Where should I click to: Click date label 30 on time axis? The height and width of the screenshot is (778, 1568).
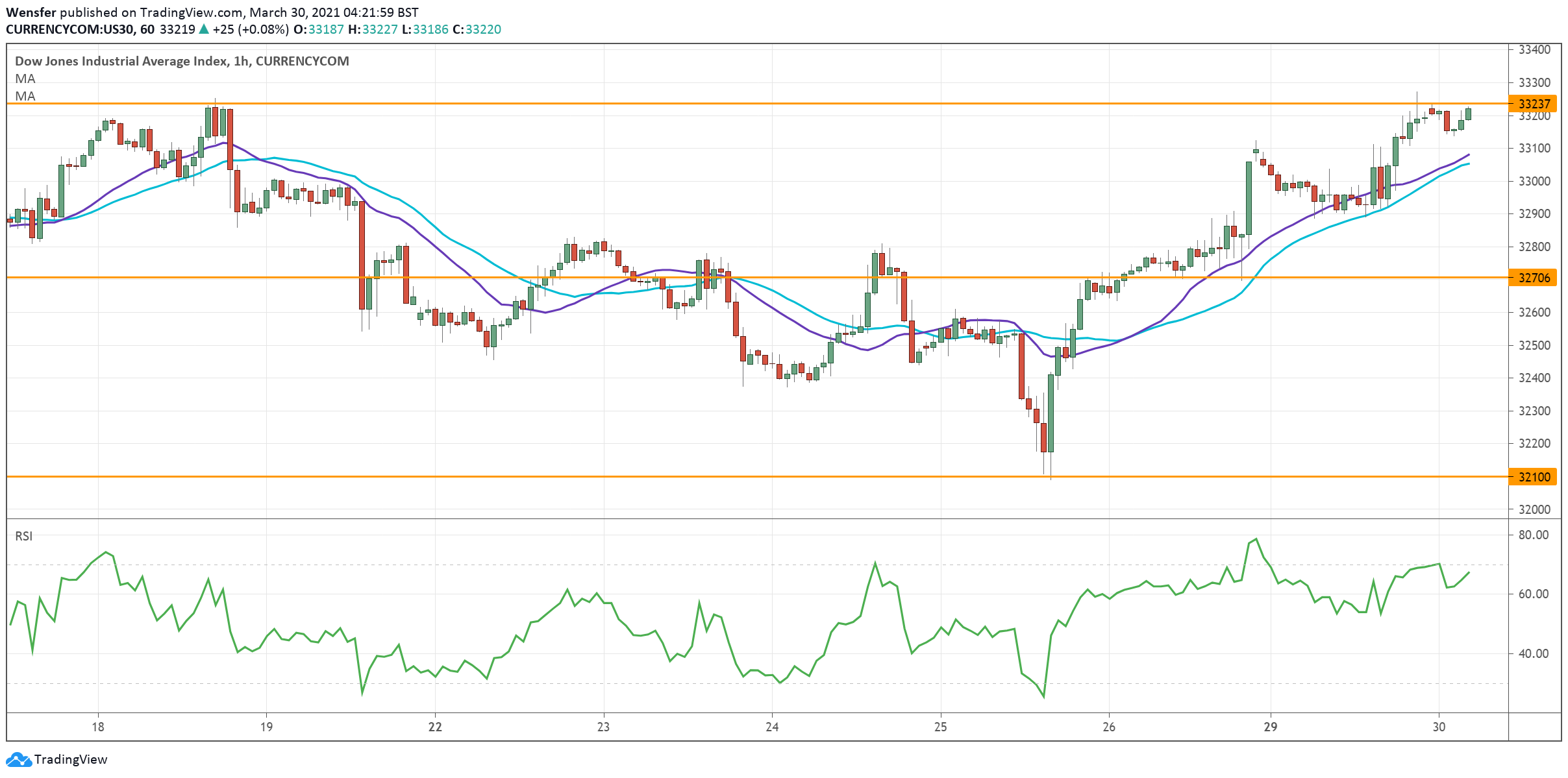[x=1439, y=727]
